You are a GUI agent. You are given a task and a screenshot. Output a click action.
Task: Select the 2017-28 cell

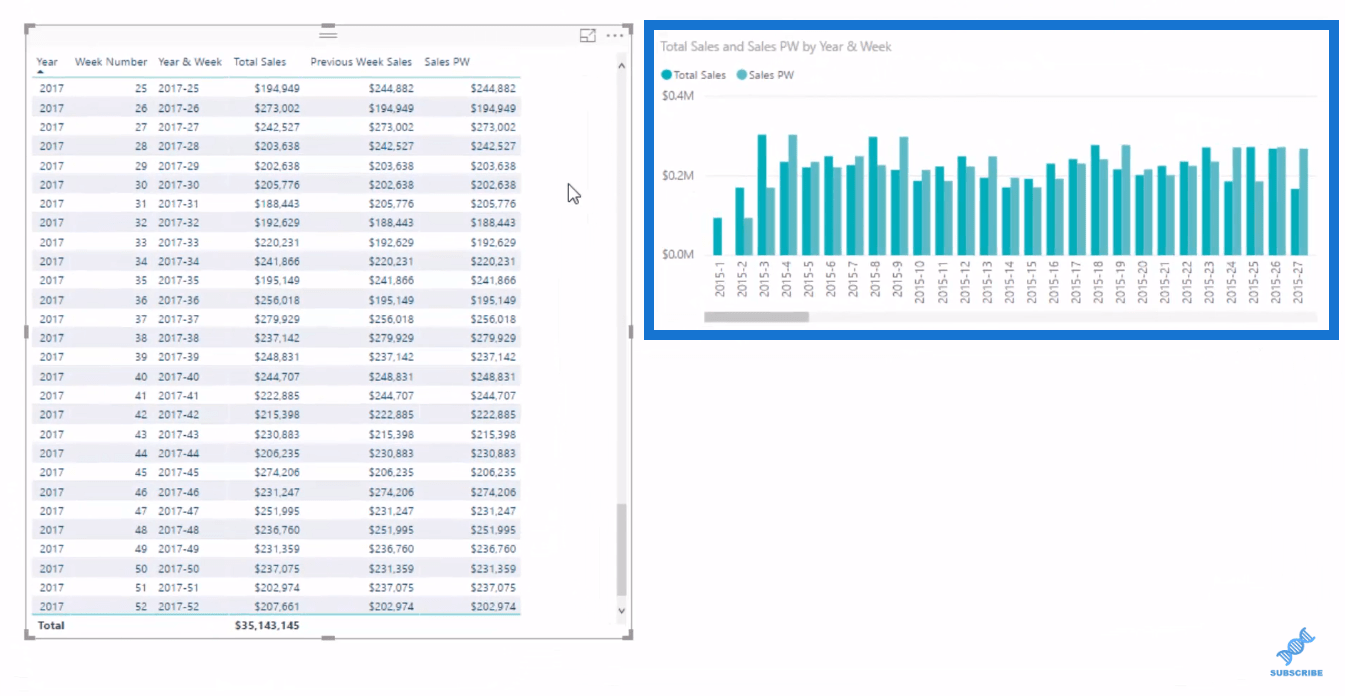tap(178, 146)
